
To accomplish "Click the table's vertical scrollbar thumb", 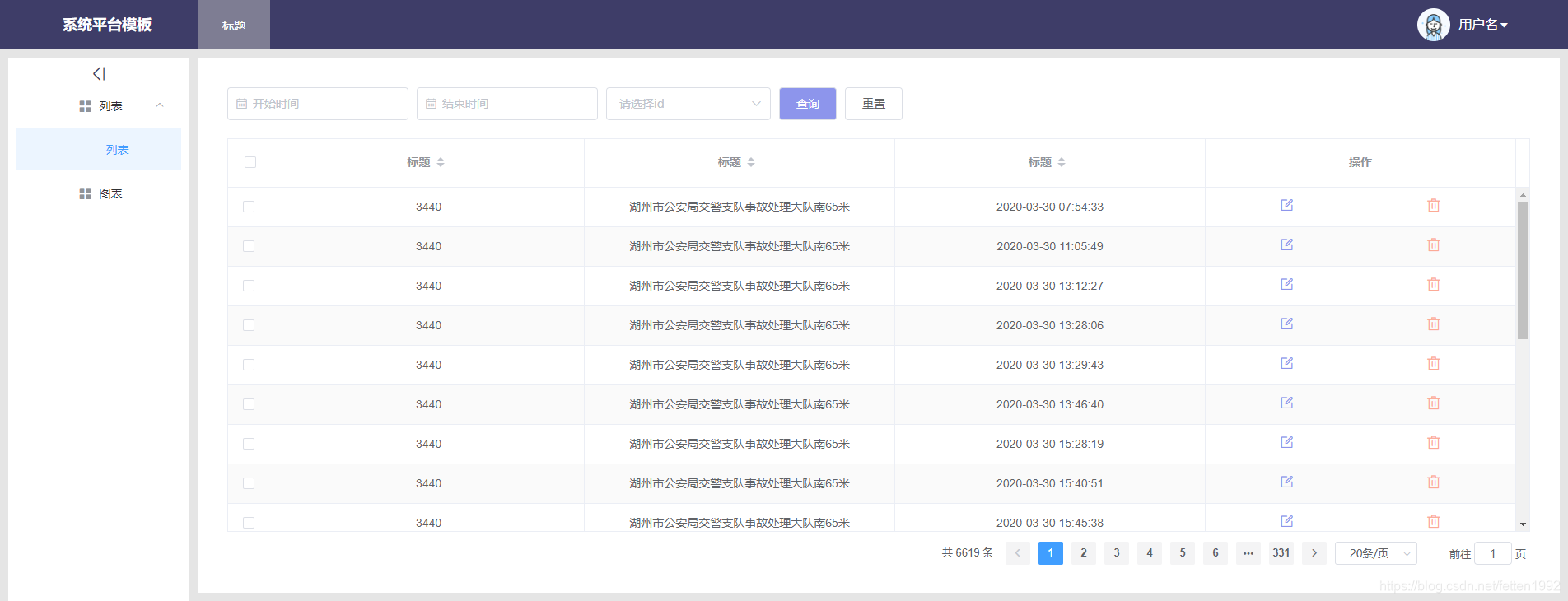I will click(x=1523, y=270).
